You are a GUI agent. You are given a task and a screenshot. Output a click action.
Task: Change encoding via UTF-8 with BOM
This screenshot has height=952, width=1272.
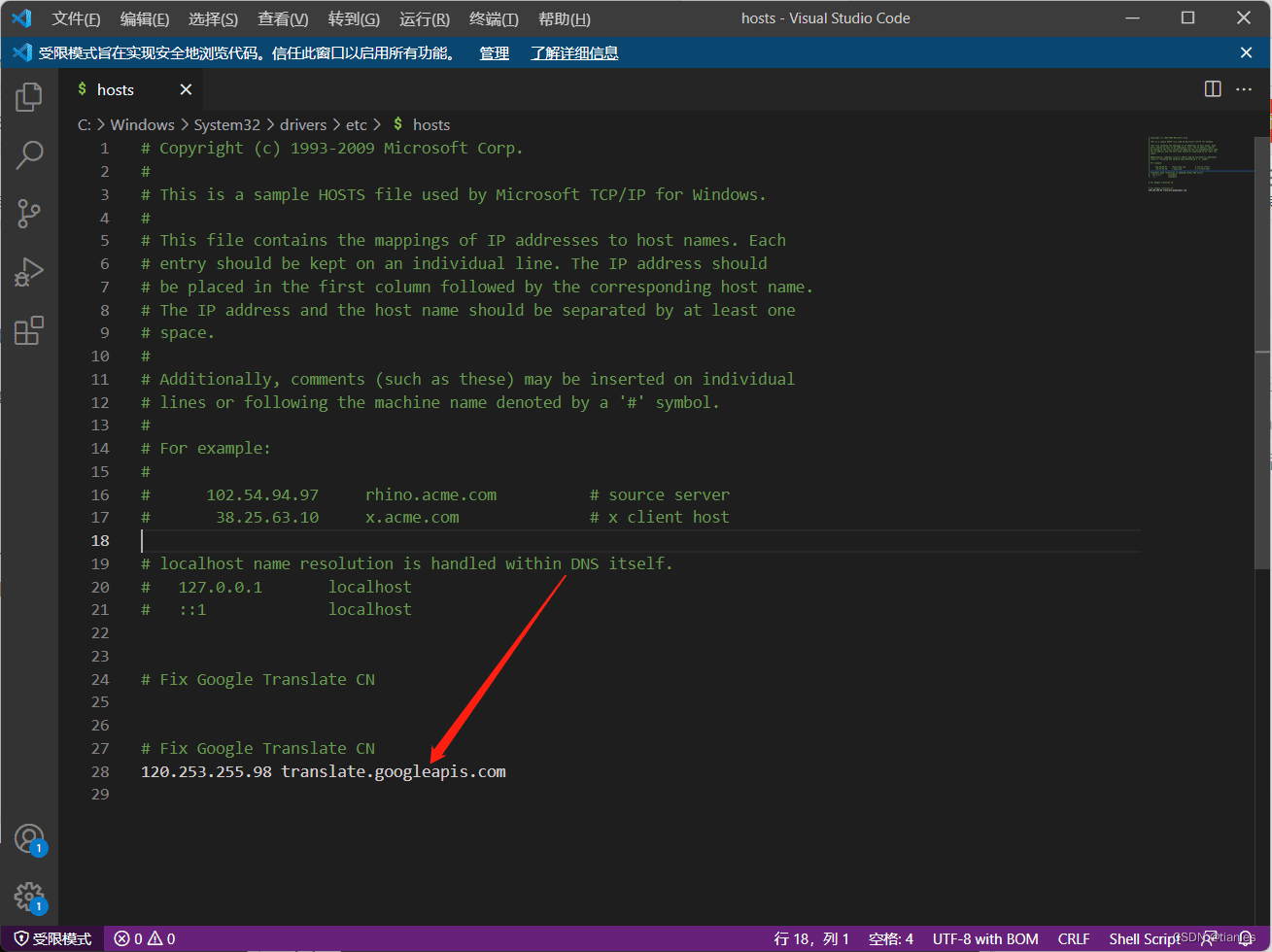[985, 938]
